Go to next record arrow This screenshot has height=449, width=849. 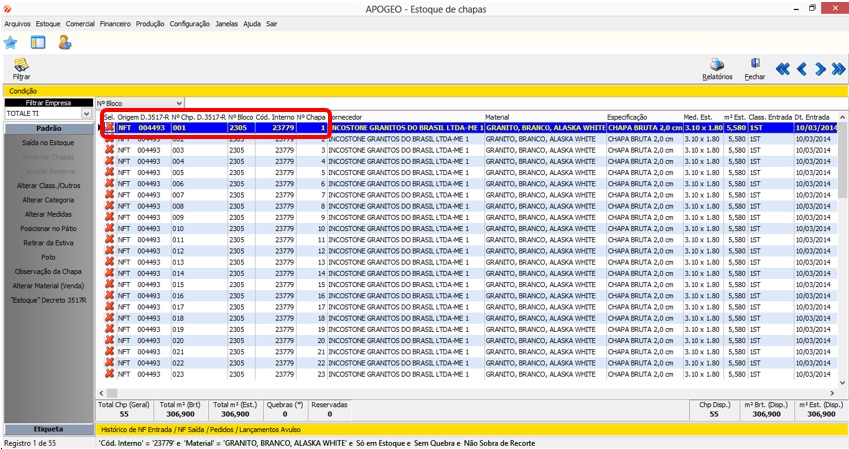click(x=820, y=69)
